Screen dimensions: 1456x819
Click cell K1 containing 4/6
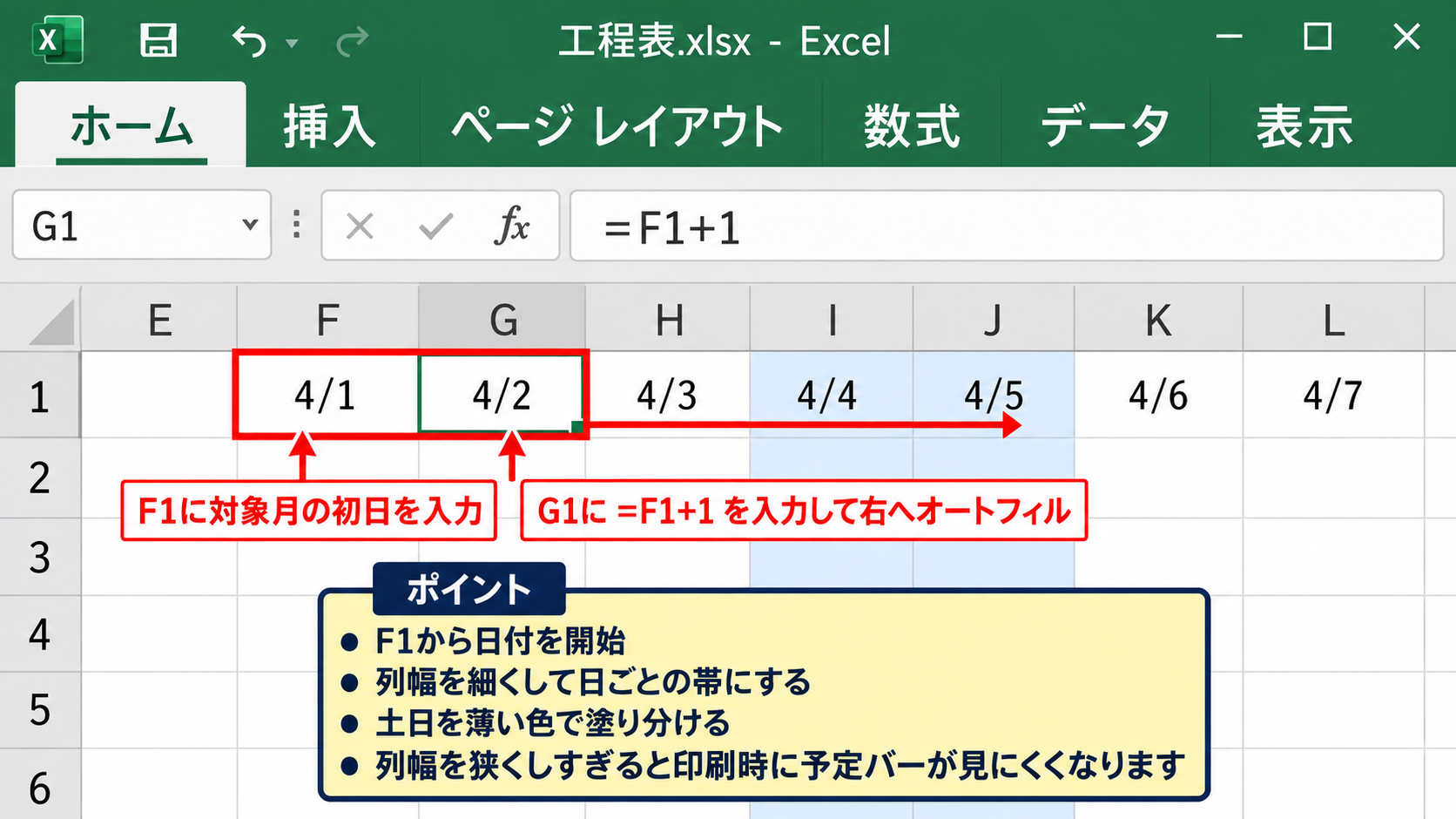(1158, 395)
